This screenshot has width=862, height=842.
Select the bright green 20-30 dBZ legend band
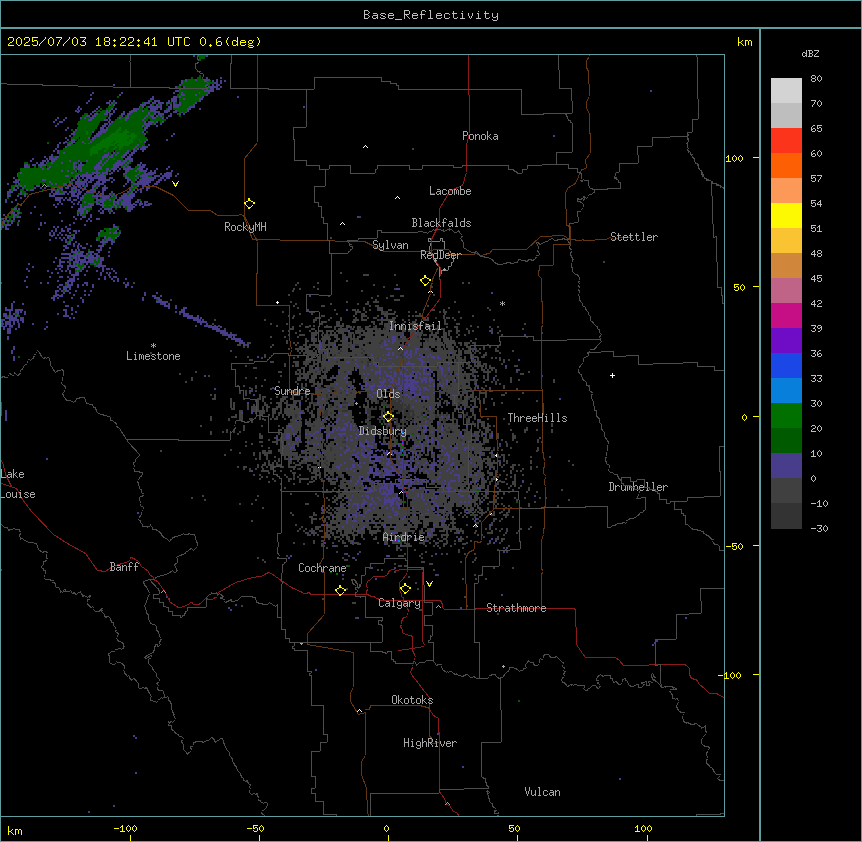coord(786,416)
